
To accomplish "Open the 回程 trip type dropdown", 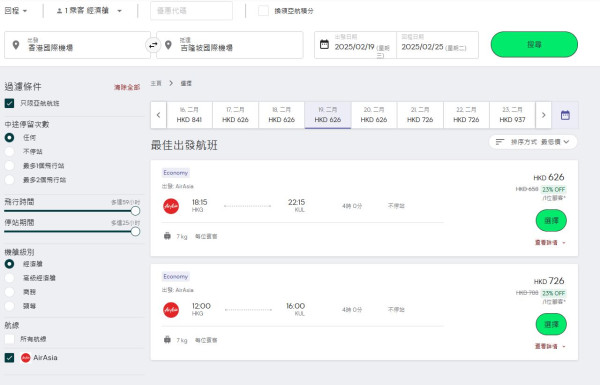I will (16, 11).
